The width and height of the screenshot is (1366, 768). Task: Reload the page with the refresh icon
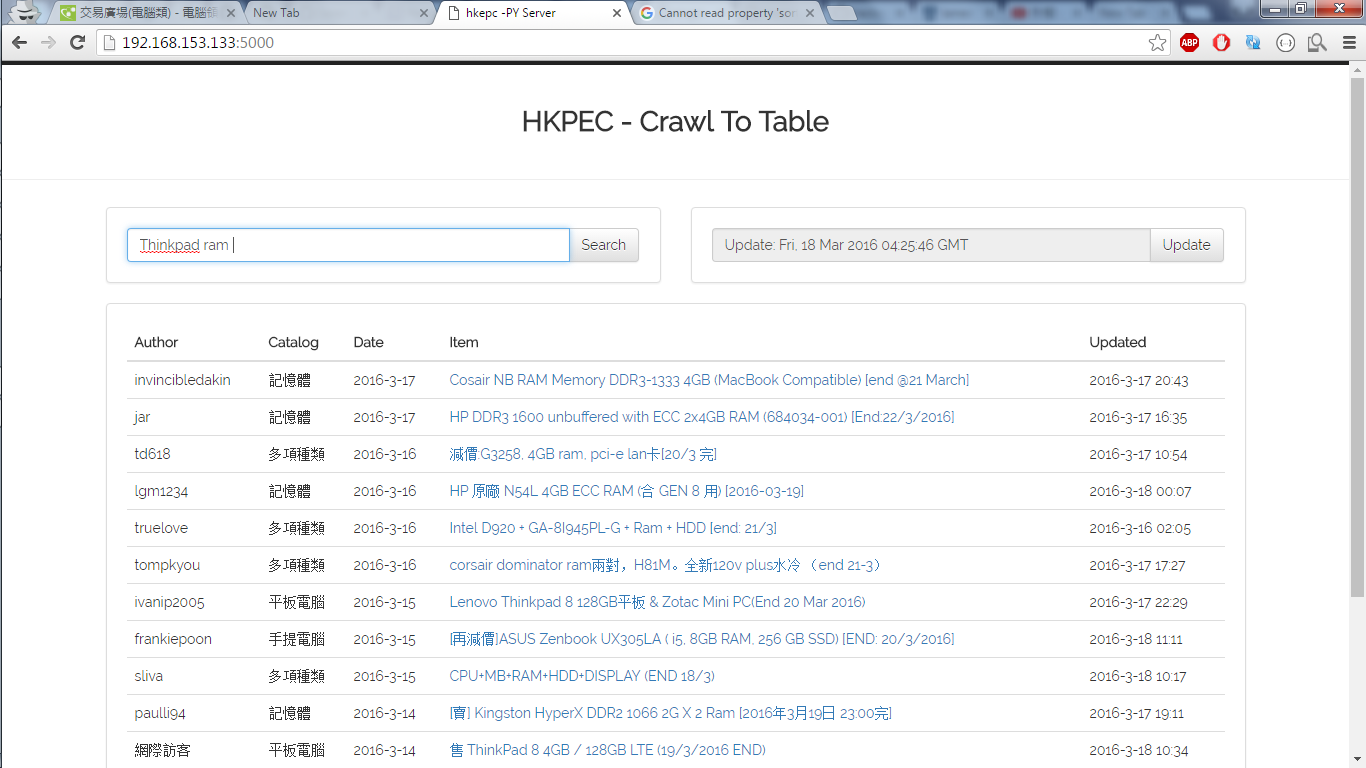point(77,42)
